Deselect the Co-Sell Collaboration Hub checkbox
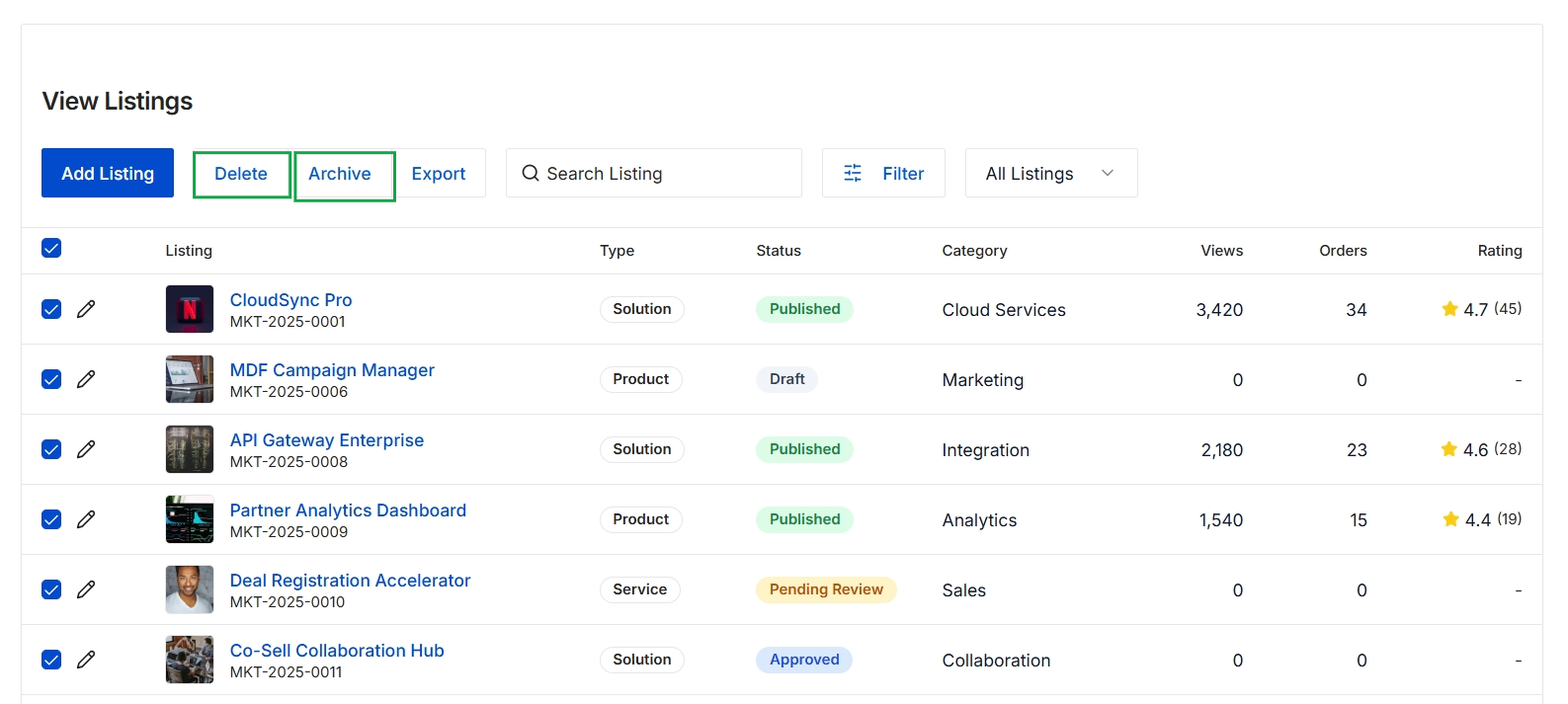 (x=51, y=660)
